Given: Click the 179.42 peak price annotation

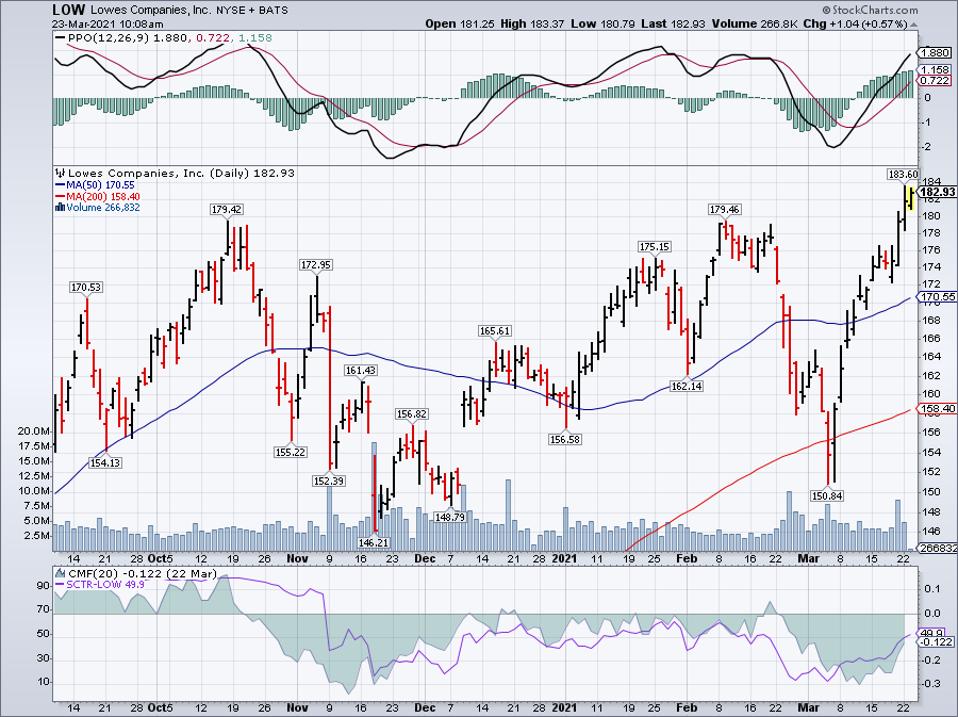Looking at the screenshot, I should (227, 209).
